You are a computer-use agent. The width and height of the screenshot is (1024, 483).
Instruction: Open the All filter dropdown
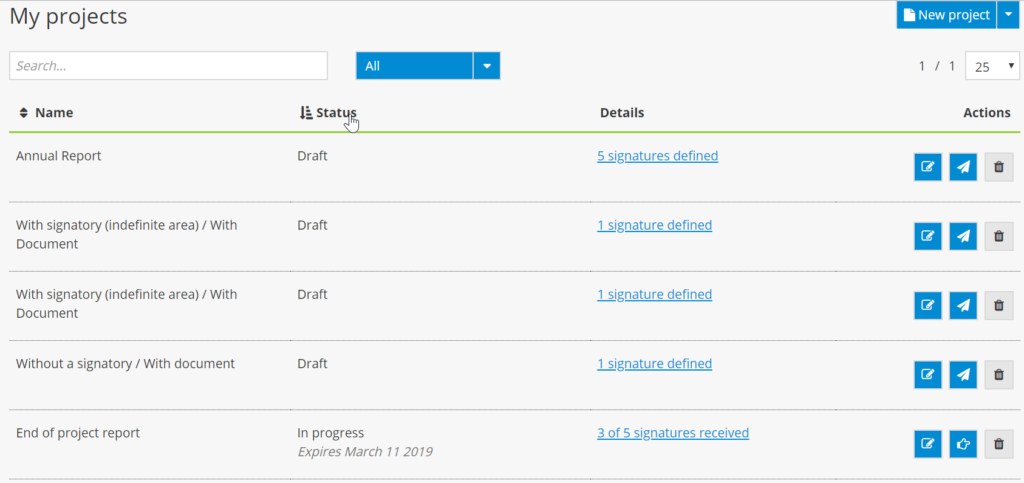coord(486,66)
